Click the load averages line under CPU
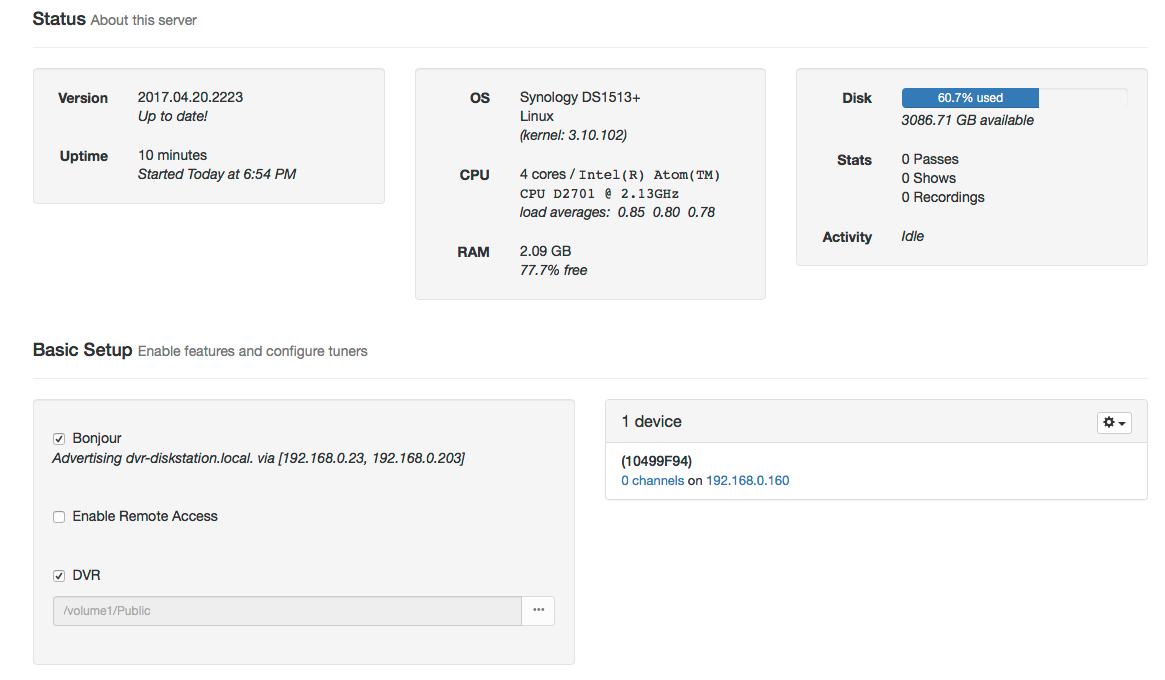The width and height of the screenshot is (1165, 680). pyautogui.click(x=617, y=213)
